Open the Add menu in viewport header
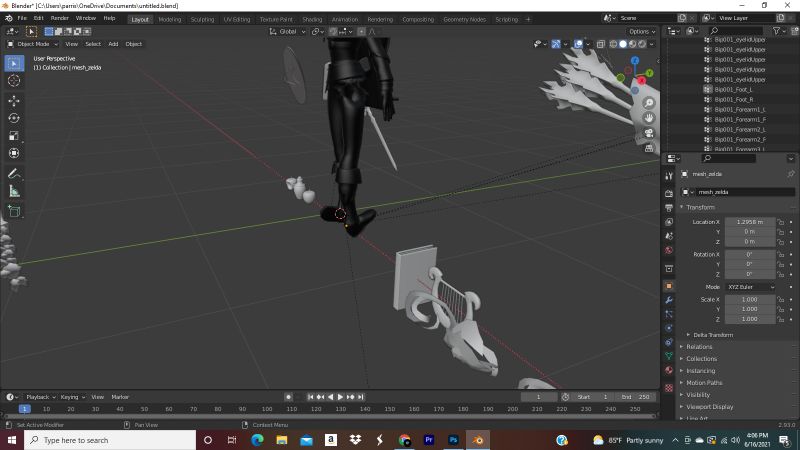Screen dimensions: 800x450 tap(113, 44)
